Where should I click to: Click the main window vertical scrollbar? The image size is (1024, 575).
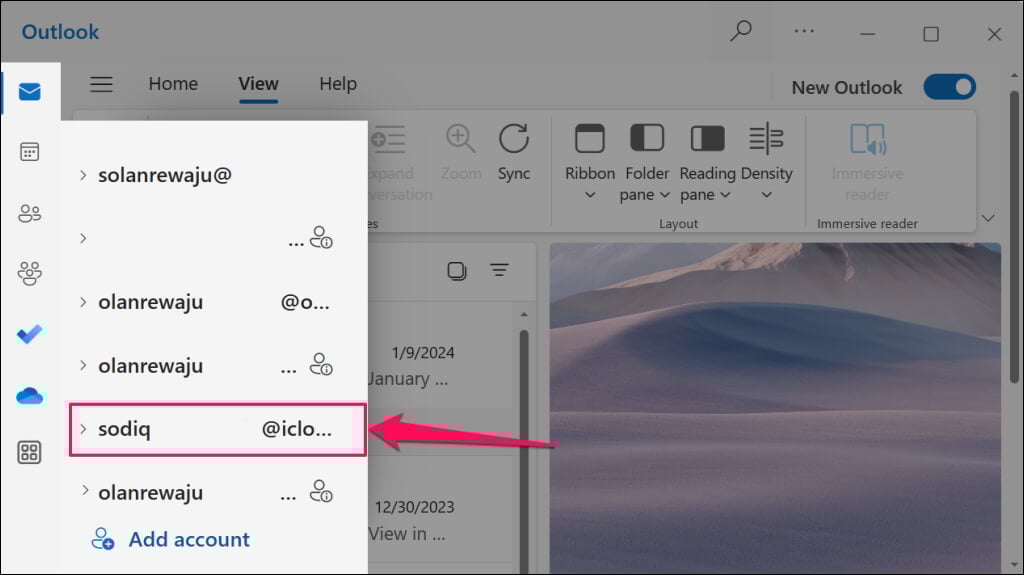1014,235
